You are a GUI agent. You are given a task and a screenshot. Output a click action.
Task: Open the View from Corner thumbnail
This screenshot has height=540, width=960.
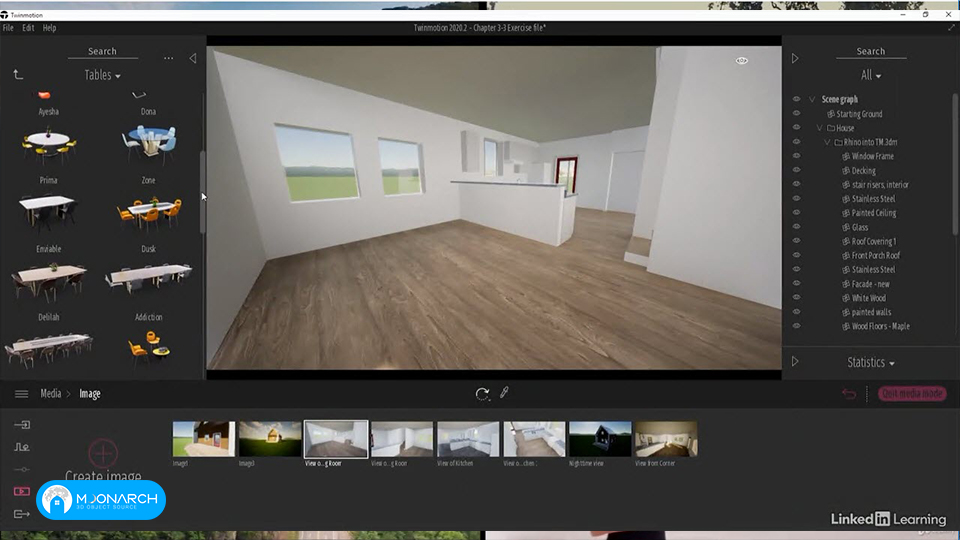[x=666, y=438]
